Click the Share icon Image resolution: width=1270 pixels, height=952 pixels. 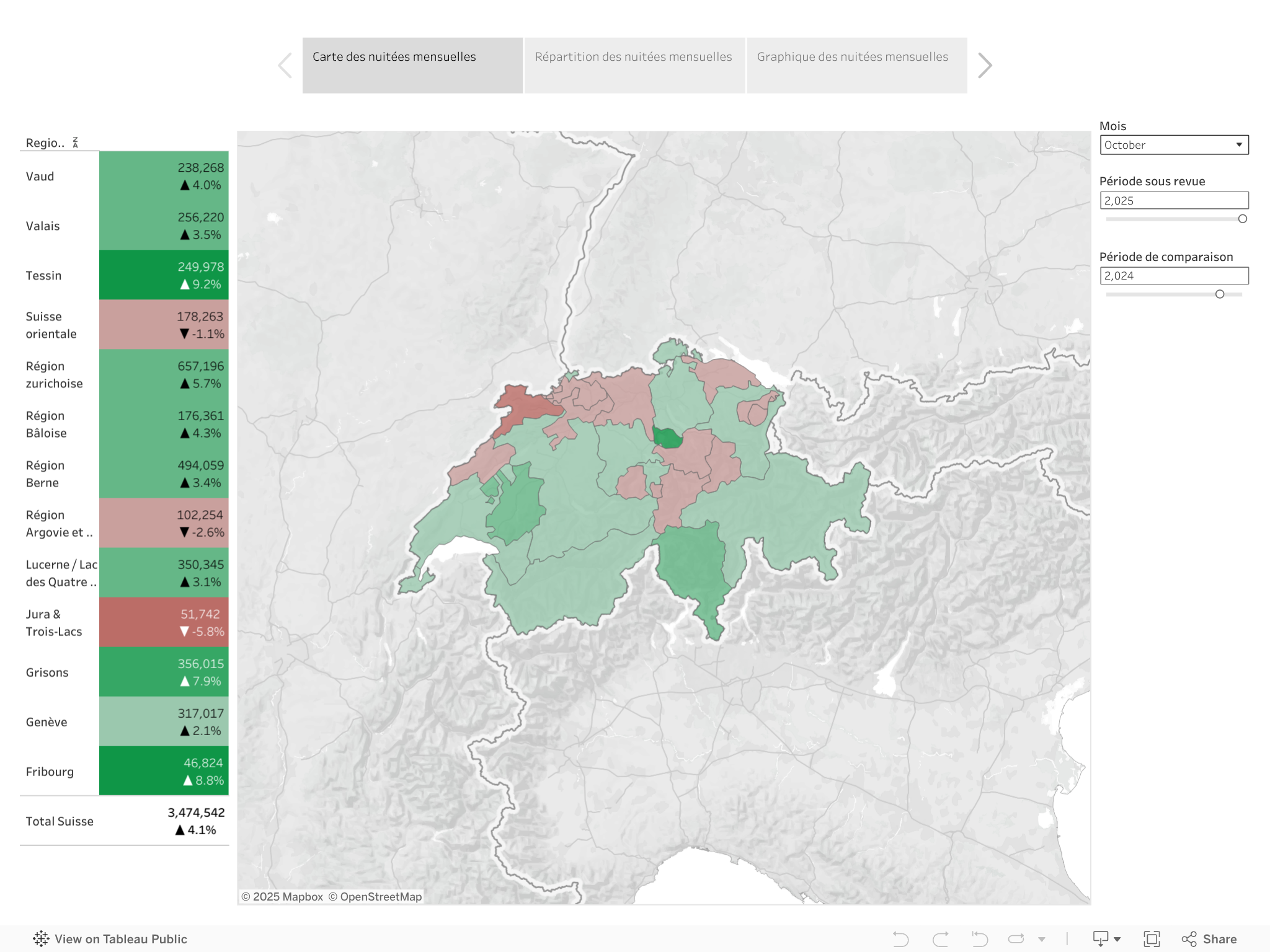click(1209, 939)
